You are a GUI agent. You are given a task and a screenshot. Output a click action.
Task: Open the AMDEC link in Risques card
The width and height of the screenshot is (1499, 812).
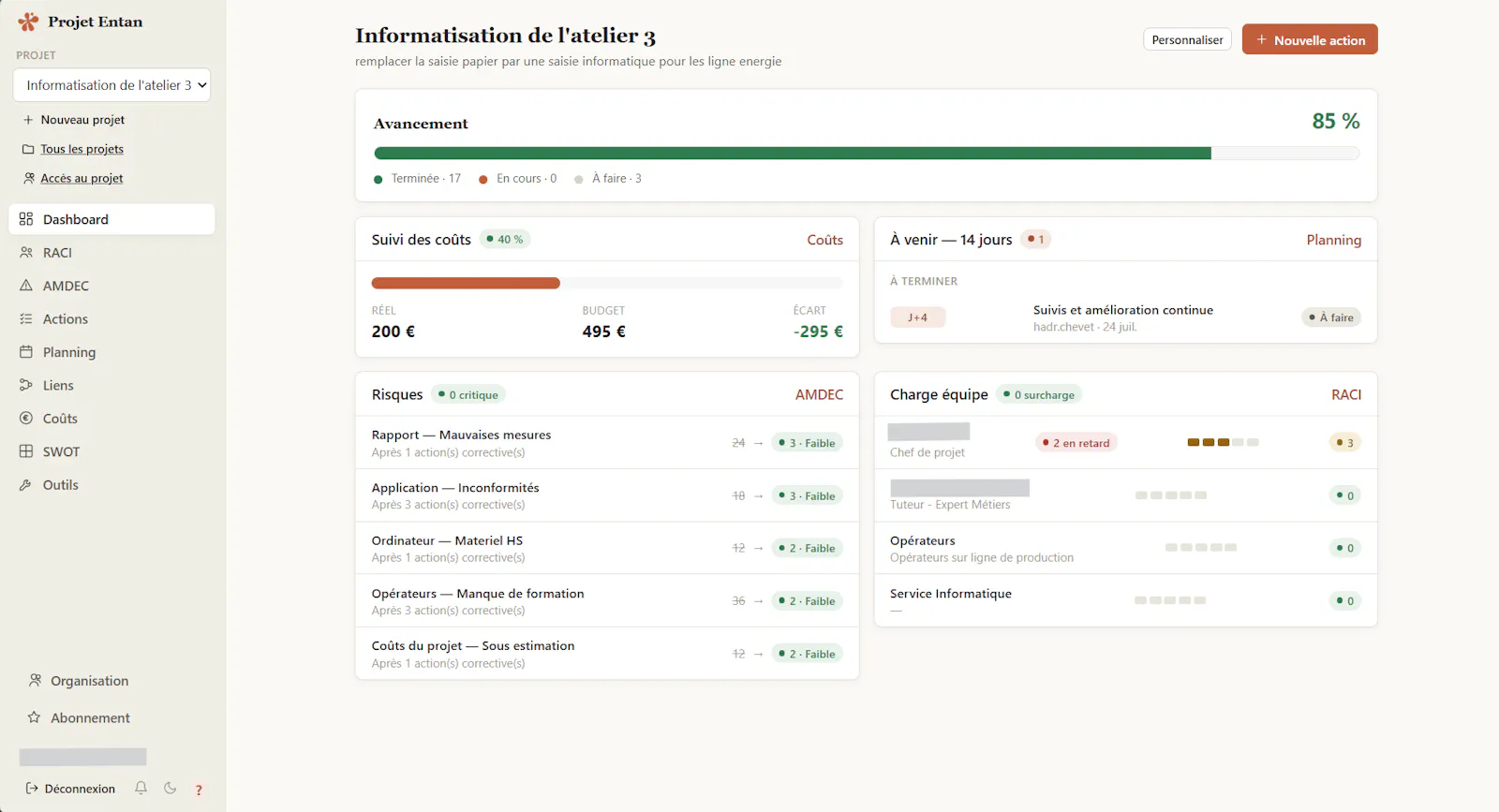tap(819, 395)
